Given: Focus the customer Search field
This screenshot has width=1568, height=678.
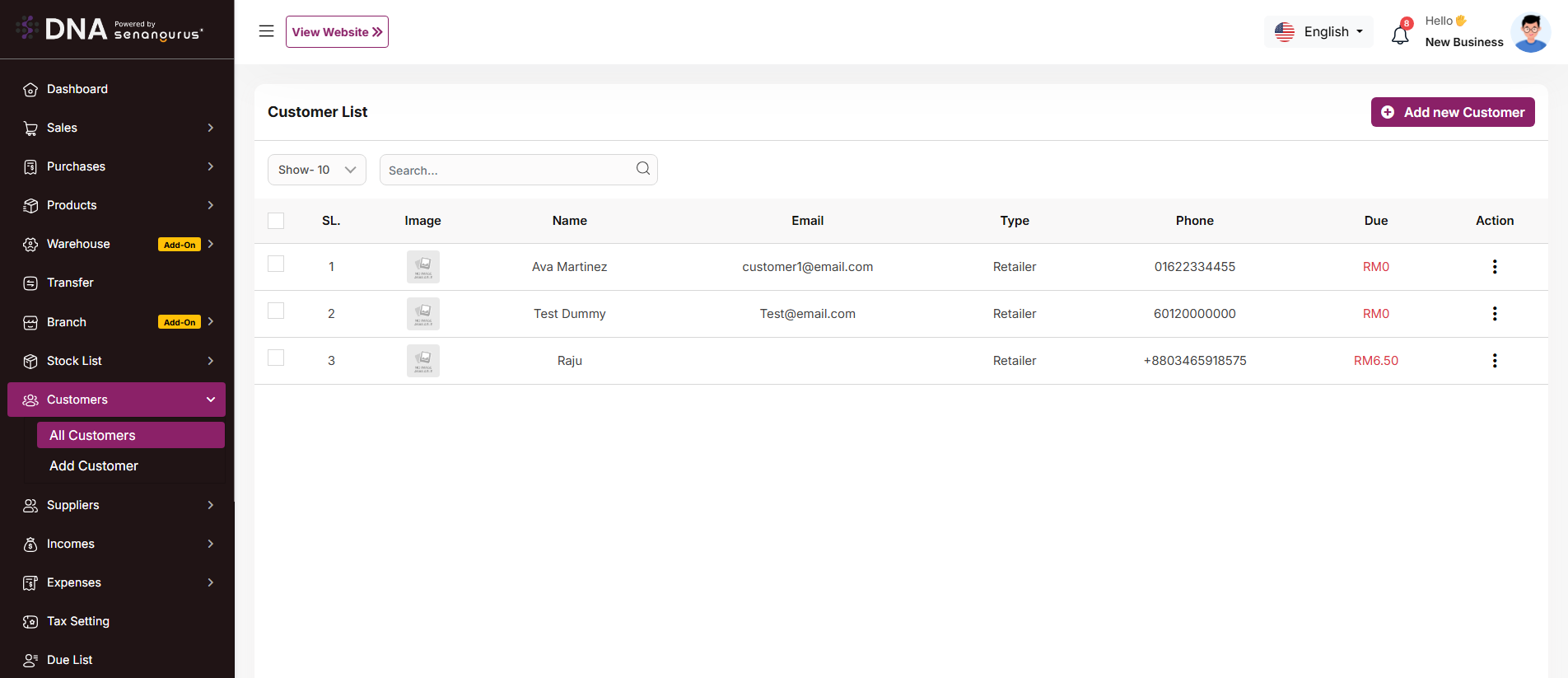Looking at the screenshot, I should pyautogui.click(x=506, y=171).
